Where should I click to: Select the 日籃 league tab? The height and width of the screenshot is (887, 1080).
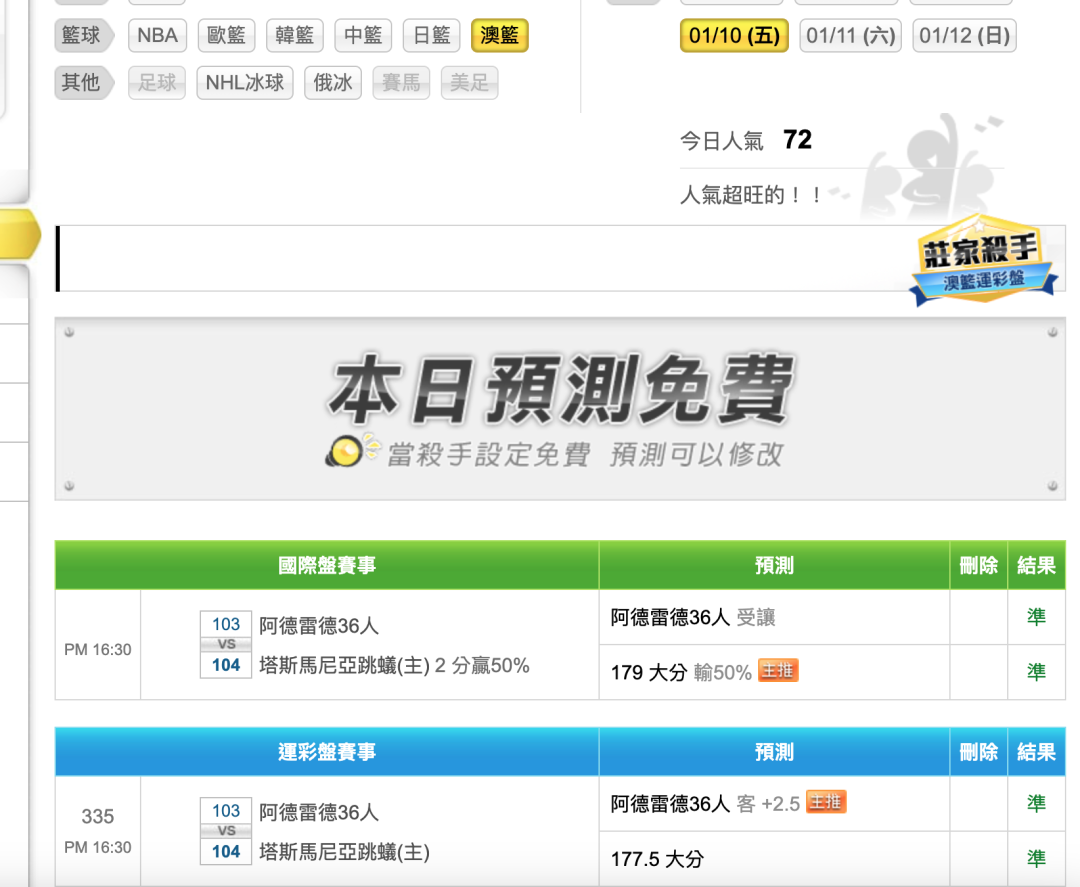pos(431,36)
